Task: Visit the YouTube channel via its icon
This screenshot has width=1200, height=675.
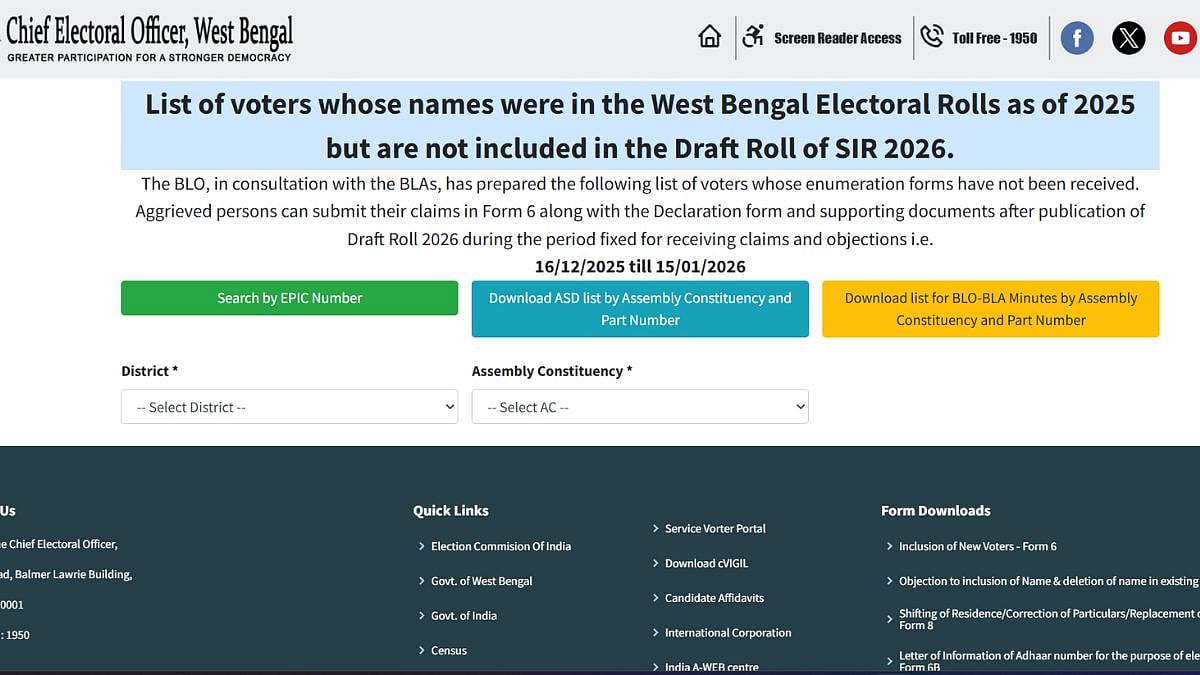Action: coord(1180,37)
